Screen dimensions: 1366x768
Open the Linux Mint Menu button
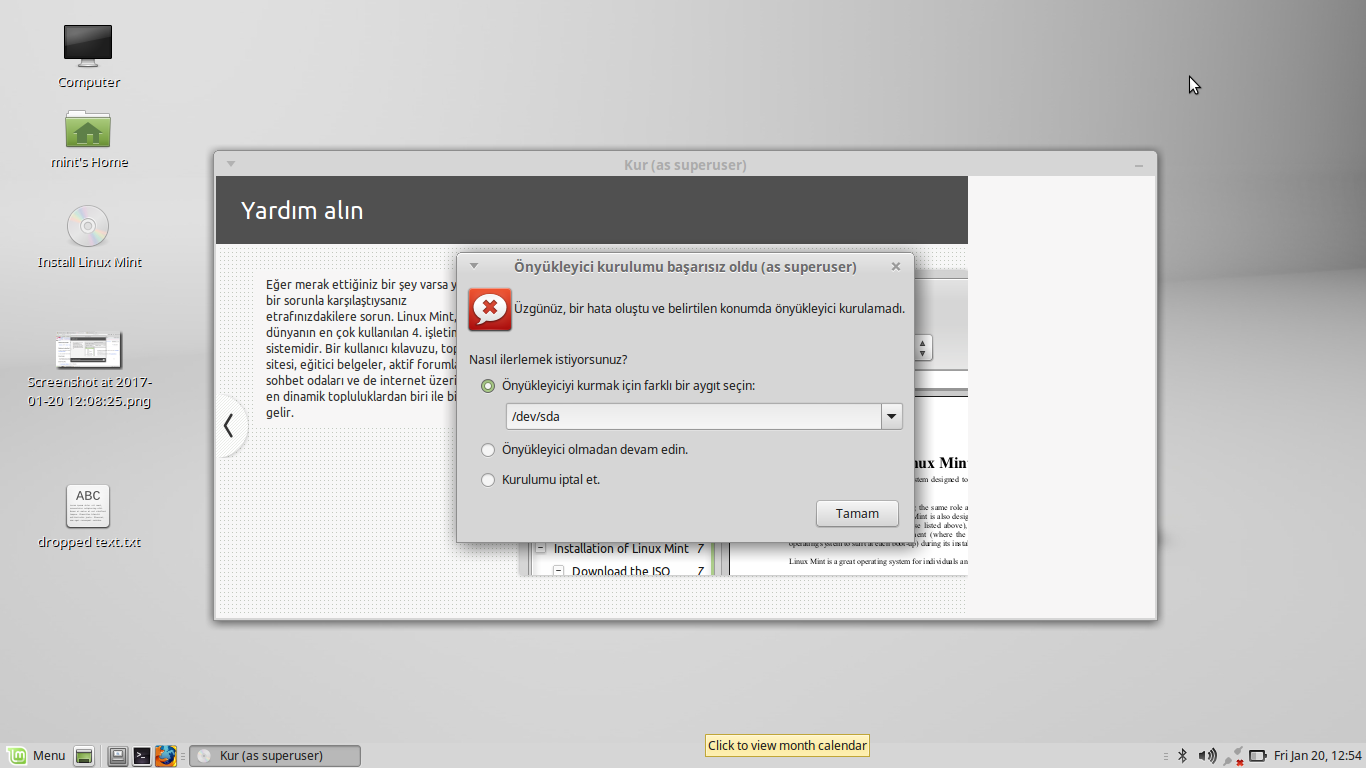[36, 756]
